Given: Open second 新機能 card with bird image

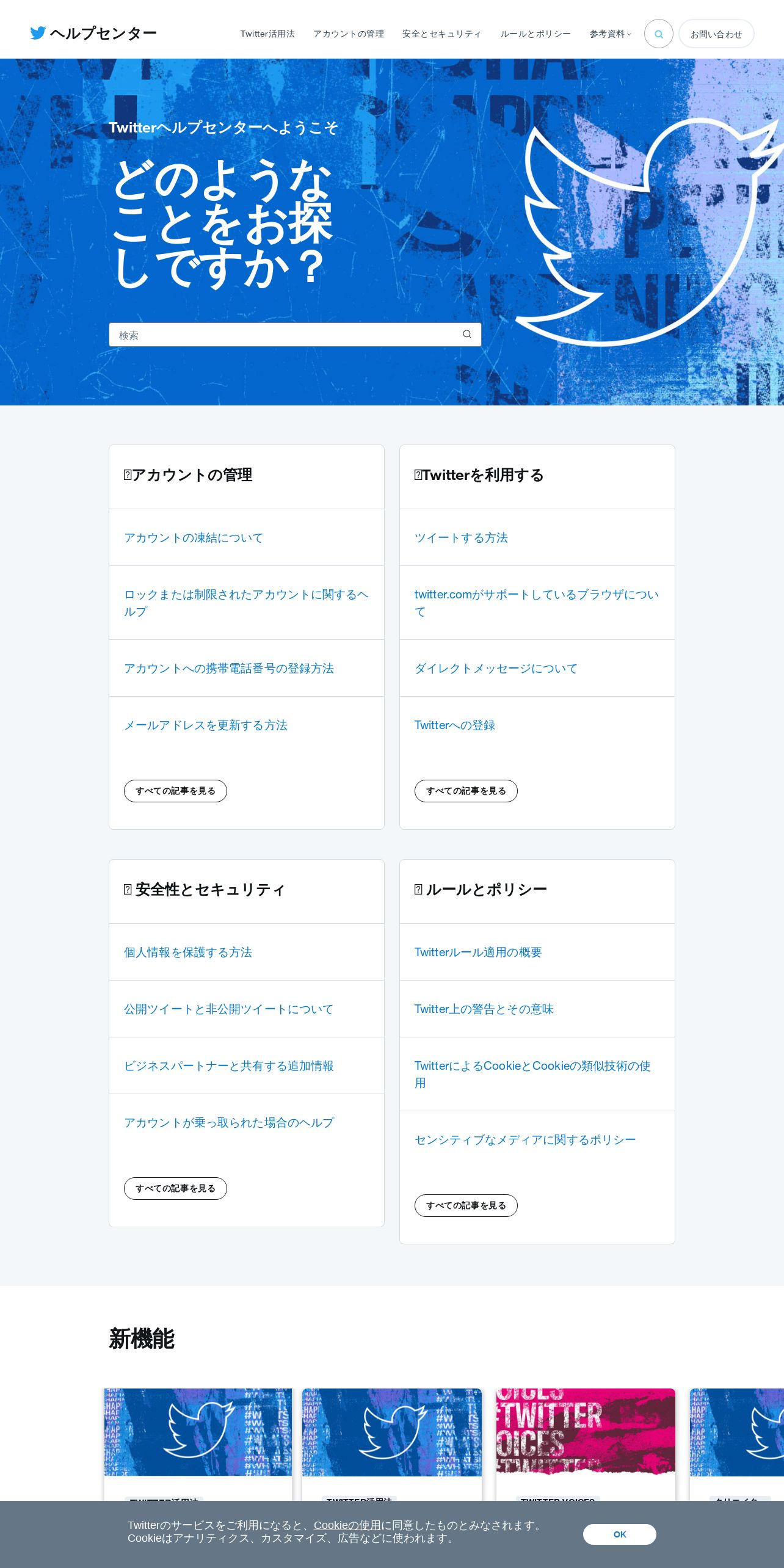Looking at the screenshot, I should coord(392,1432).
